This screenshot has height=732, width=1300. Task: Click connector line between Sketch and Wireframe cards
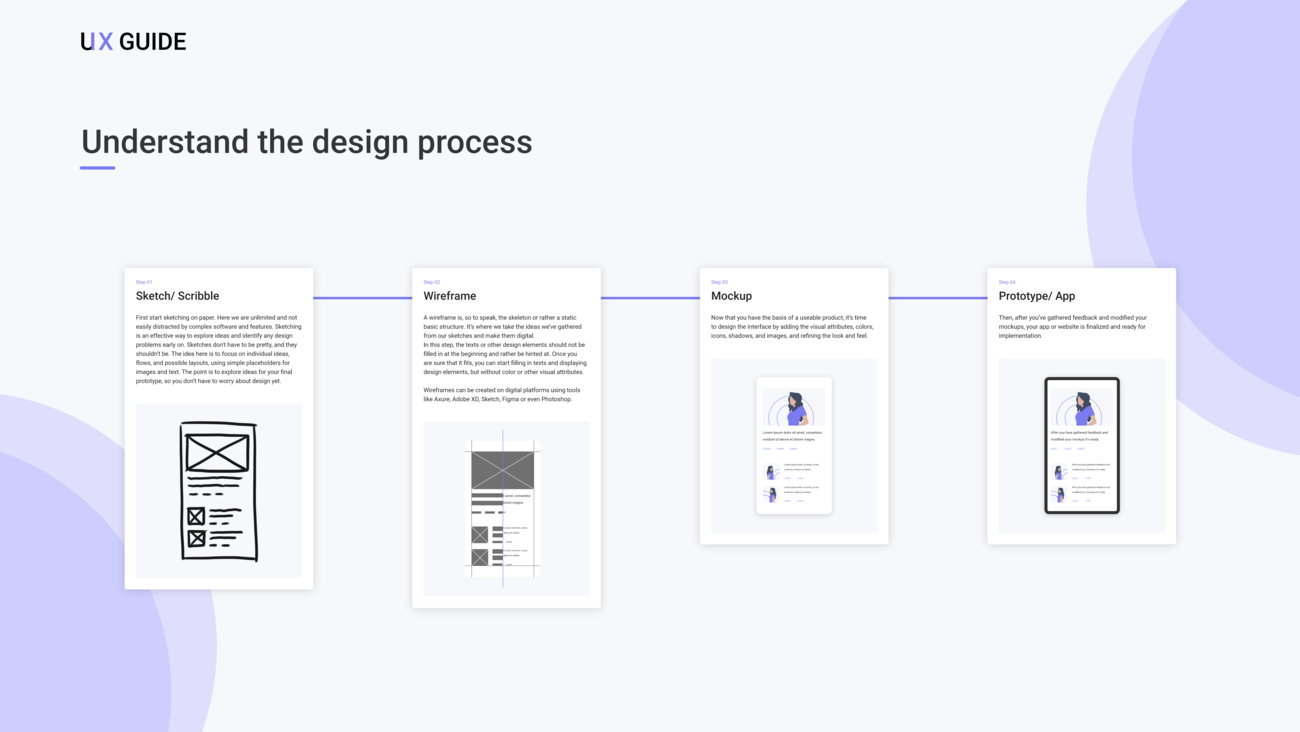click(362, 298)
